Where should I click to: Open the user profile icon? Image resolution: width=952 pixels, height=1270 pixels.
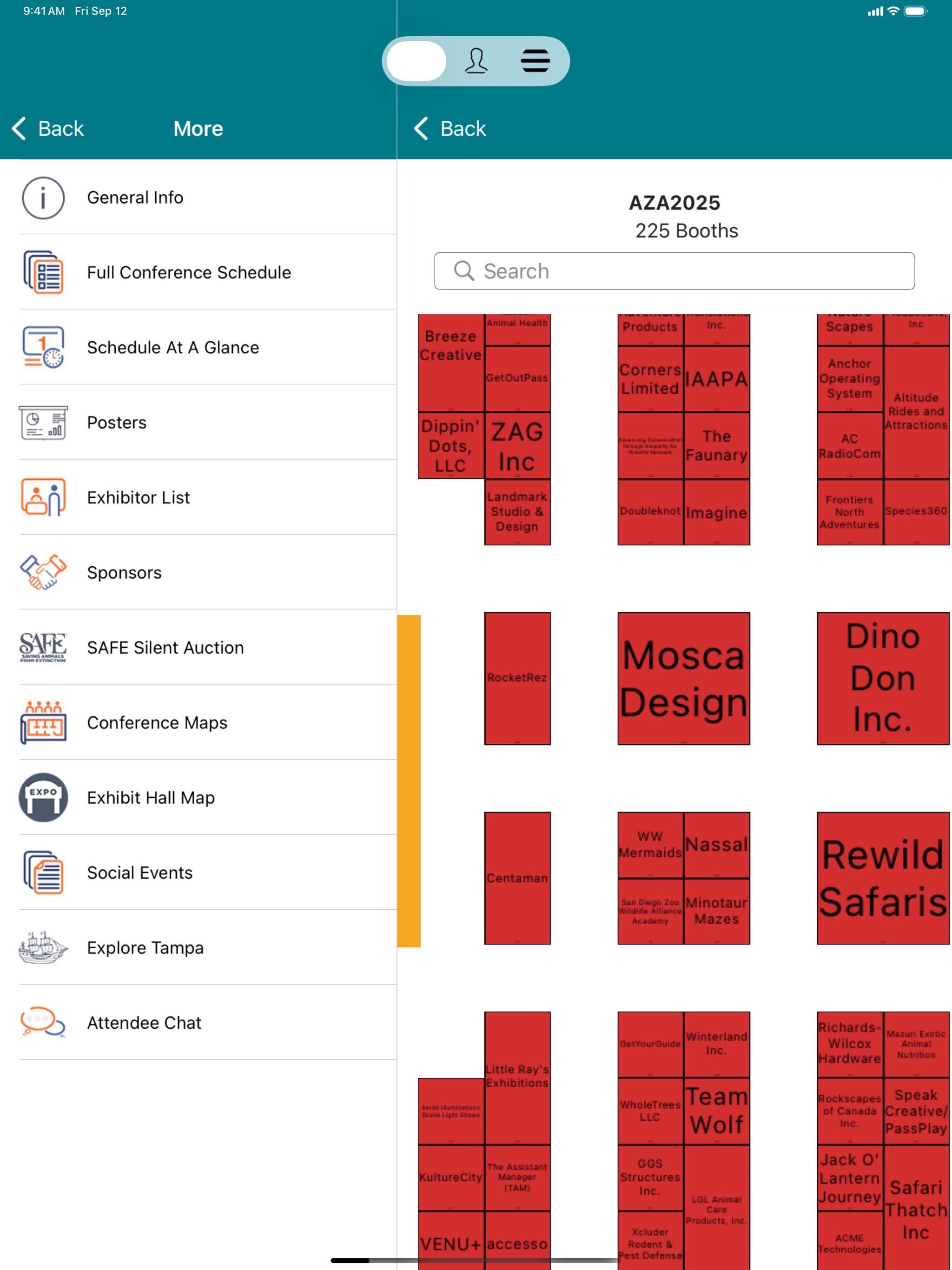tap(476, 61)
